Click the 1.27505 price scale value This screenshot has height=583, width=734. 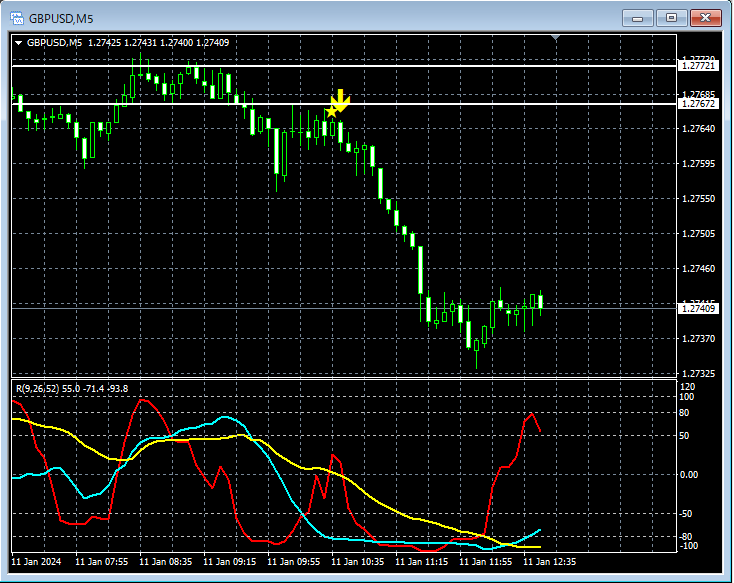tap(698, 233)
